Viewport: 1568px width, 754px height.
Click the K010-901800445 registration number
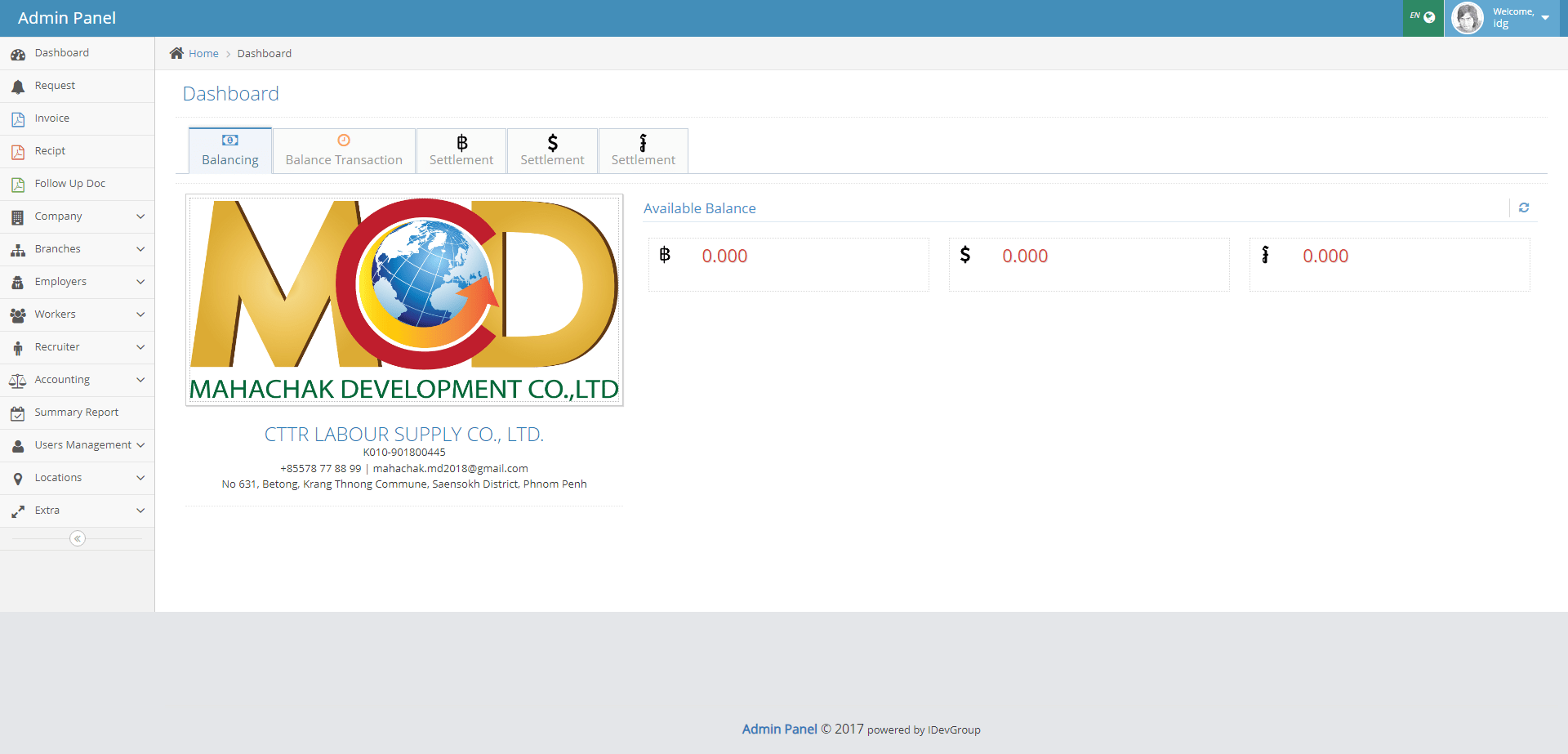[404, 452]
